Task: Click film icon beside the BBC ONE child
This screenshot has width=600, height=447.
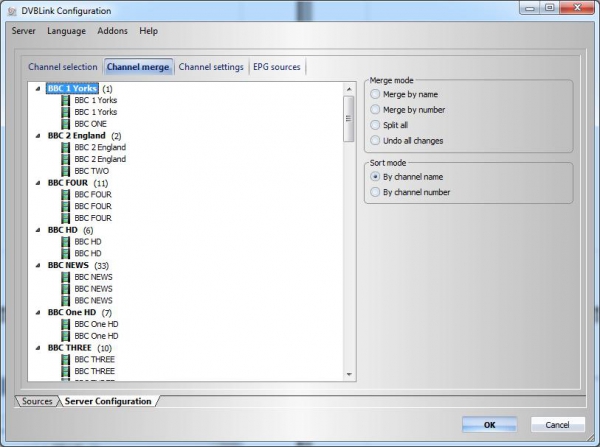Action: (x=66, y=124)
